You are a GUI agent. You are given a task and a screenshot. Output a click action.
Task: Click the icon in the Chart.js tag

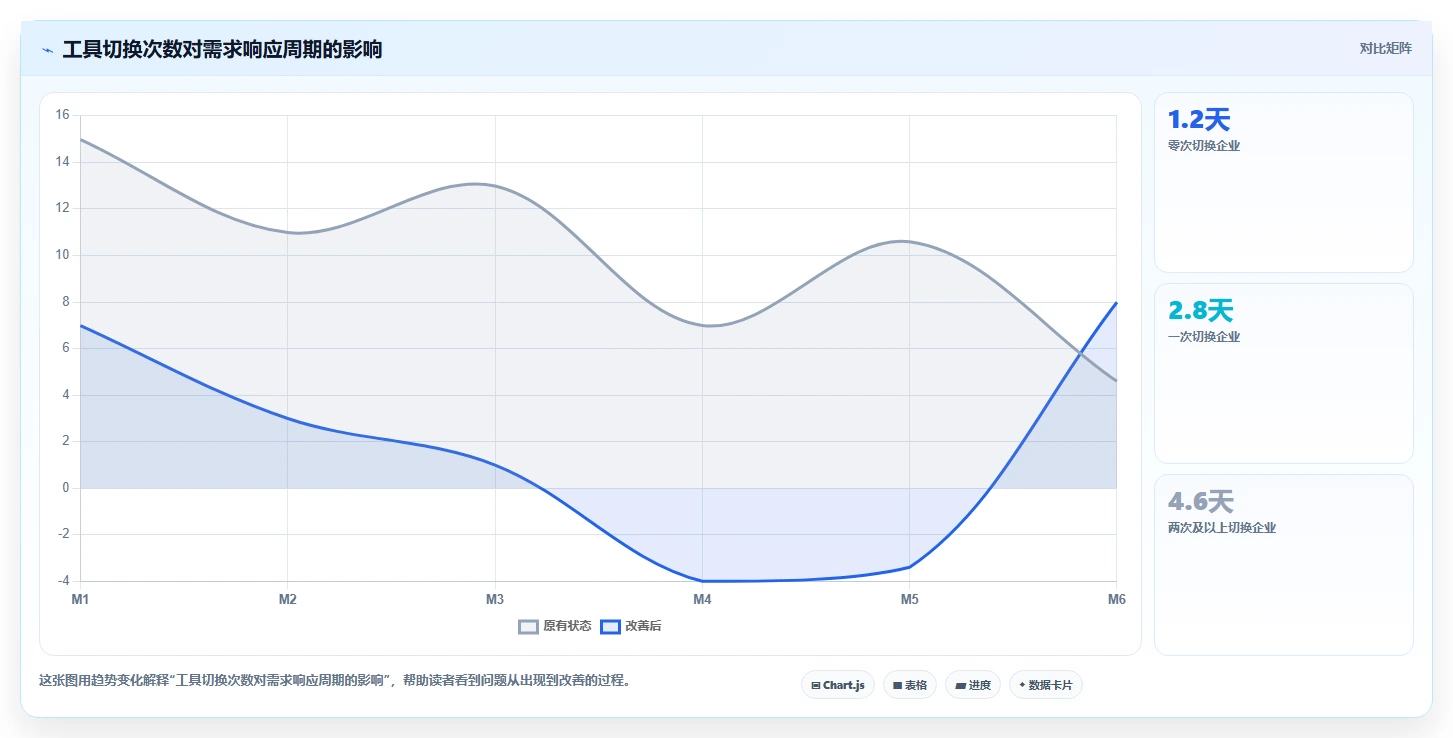[x=816, y=686]
